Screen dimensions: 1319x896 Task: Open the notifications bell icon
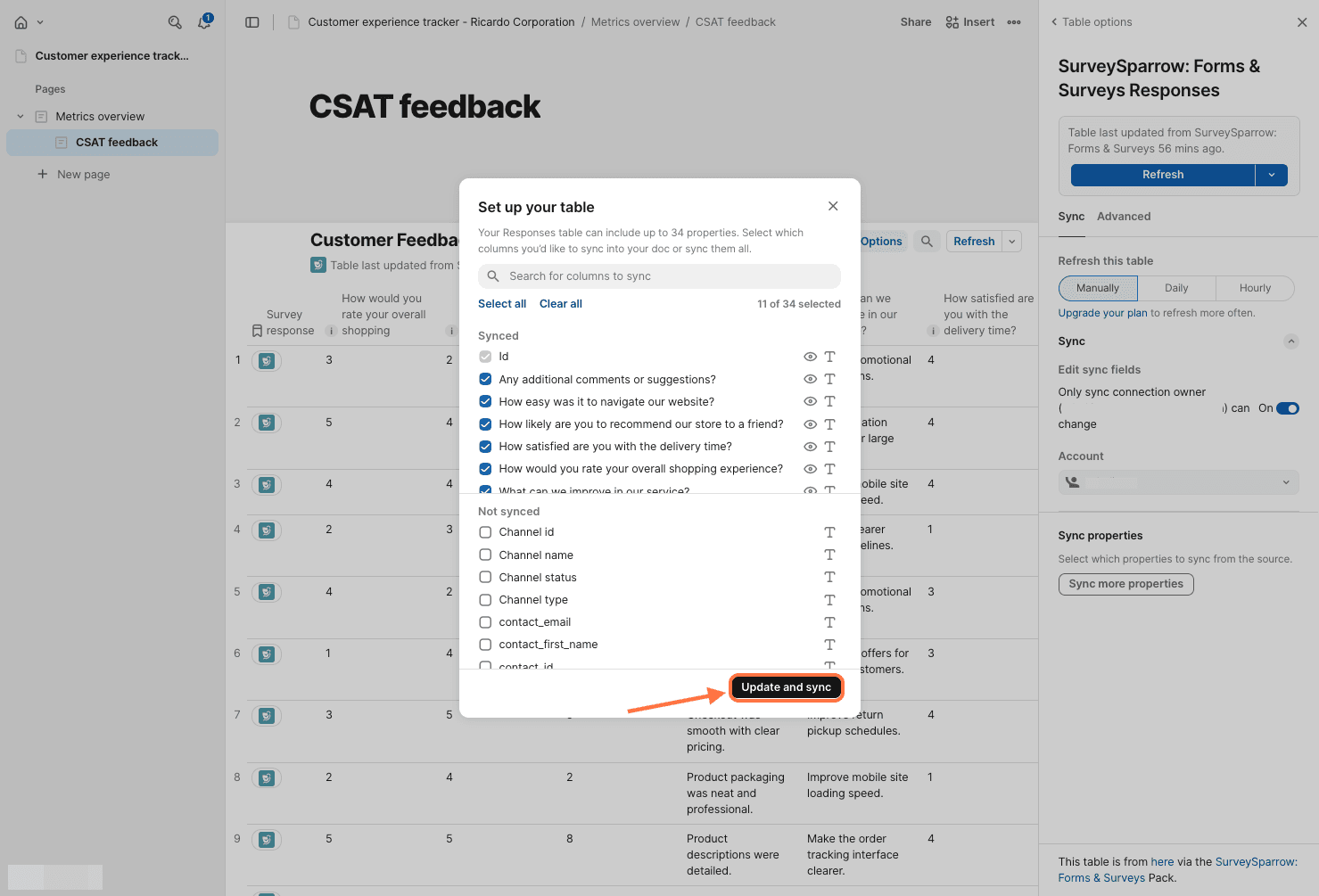coord(204,22)
